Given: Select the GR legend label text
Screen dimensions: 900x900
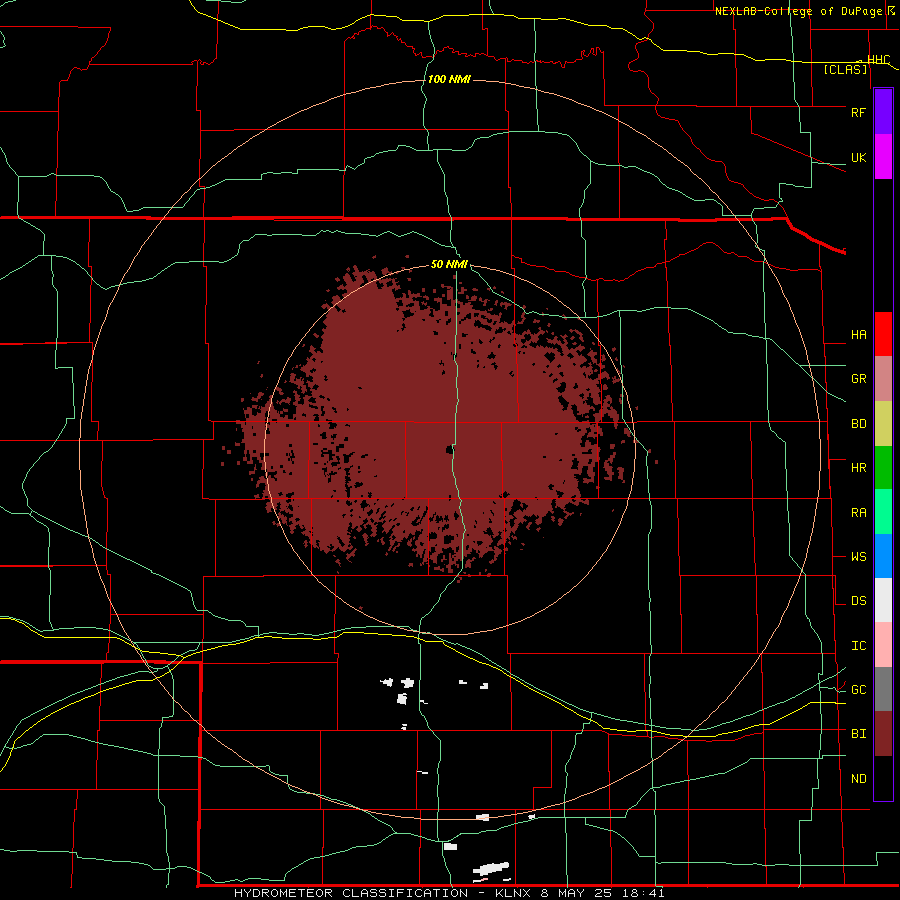Looking at the screenshot, I should click(858, 379).
